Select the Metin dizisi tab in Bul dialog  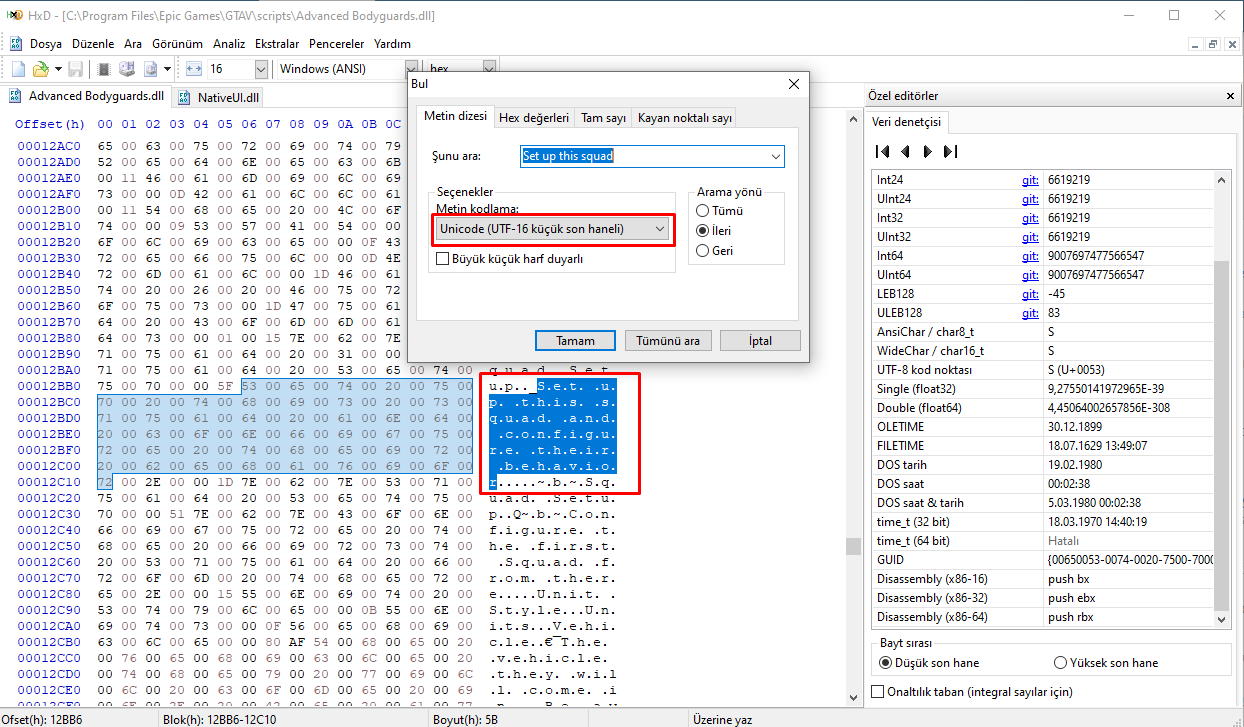pos(455,117)
